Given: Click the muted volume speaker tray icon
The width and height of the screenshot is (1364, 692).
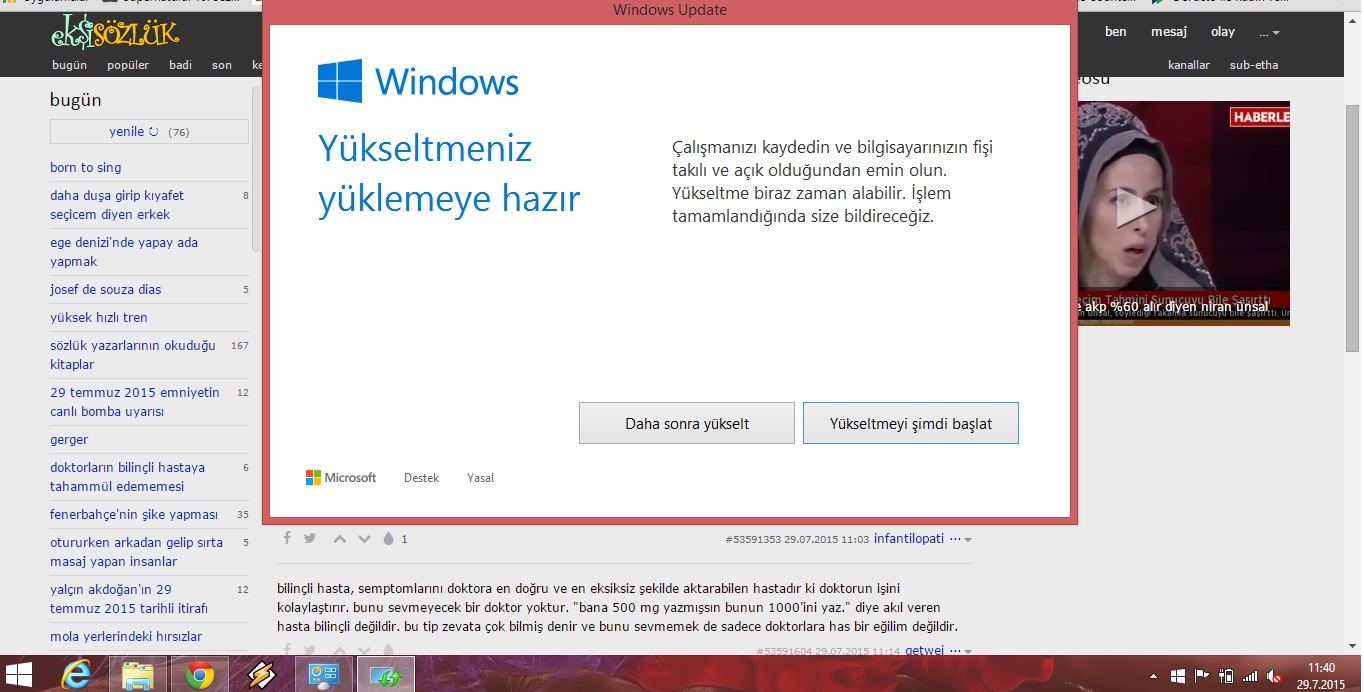Looking at the screenshot, I should click(x=1274, y=676).
